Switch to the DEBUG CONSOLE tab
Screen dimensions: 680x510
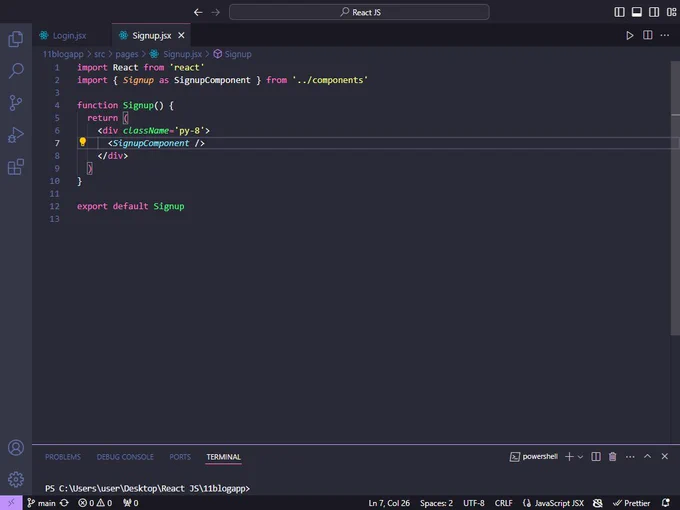[125, 457]
